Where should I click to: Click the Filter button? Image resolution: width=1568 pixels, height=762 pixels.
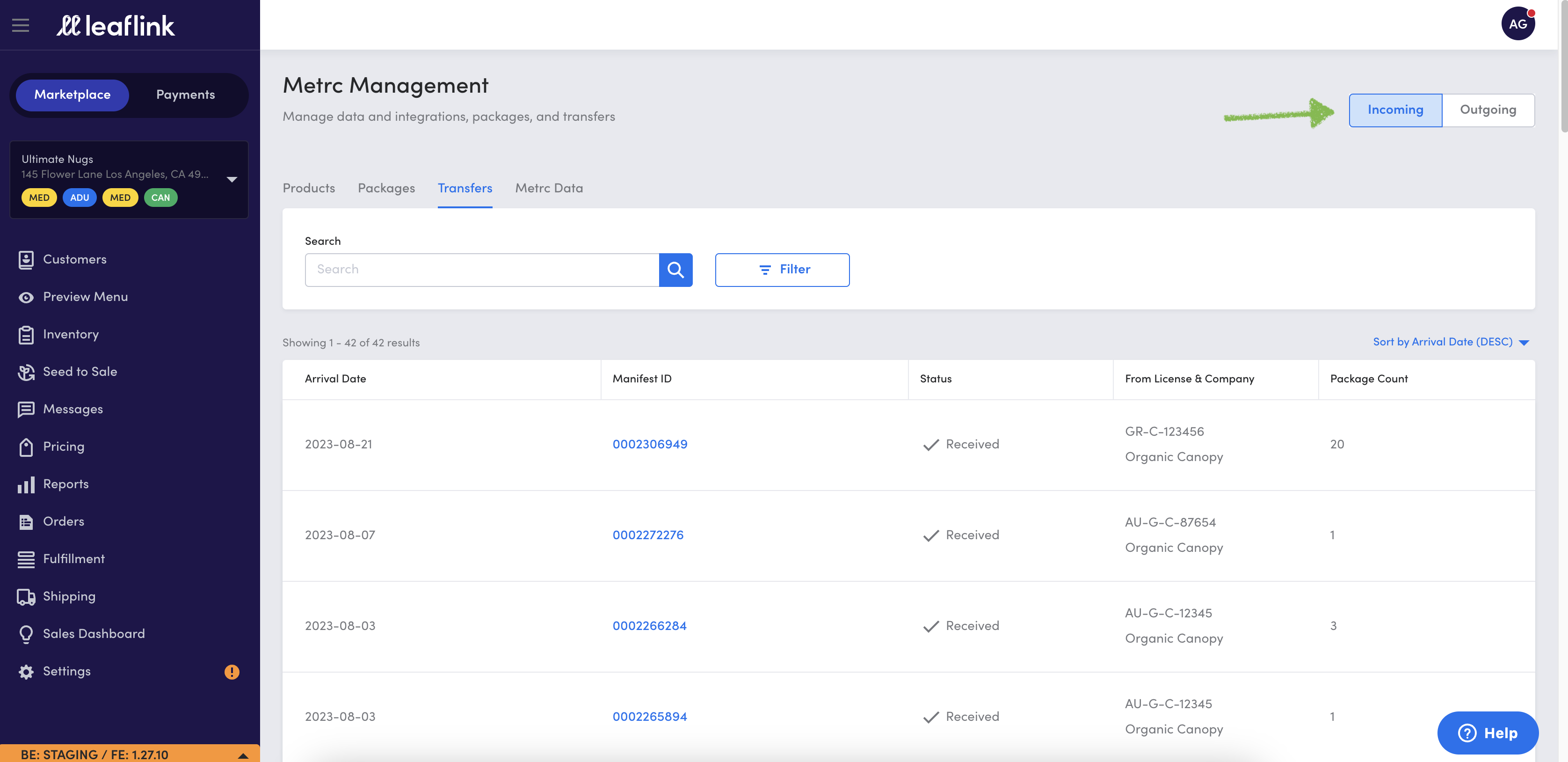pos(782,269)
